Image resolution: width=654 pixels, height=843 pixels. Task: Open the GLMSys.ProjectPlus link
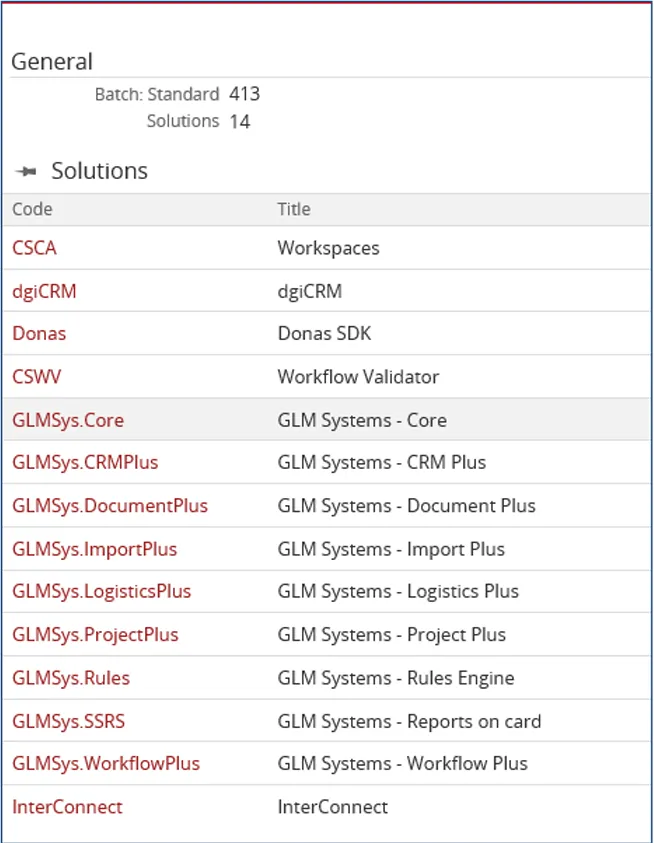[x=95, y=635]
